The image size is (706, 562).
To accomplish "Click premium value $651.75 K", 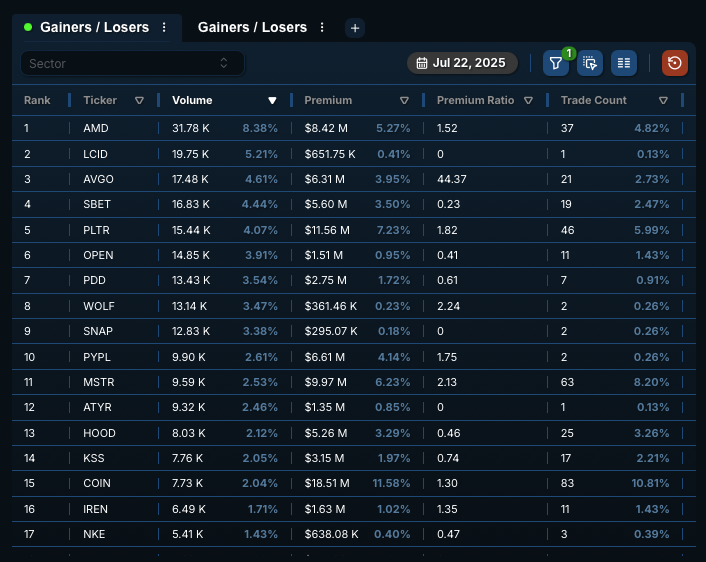I will (x=330, y=154).
